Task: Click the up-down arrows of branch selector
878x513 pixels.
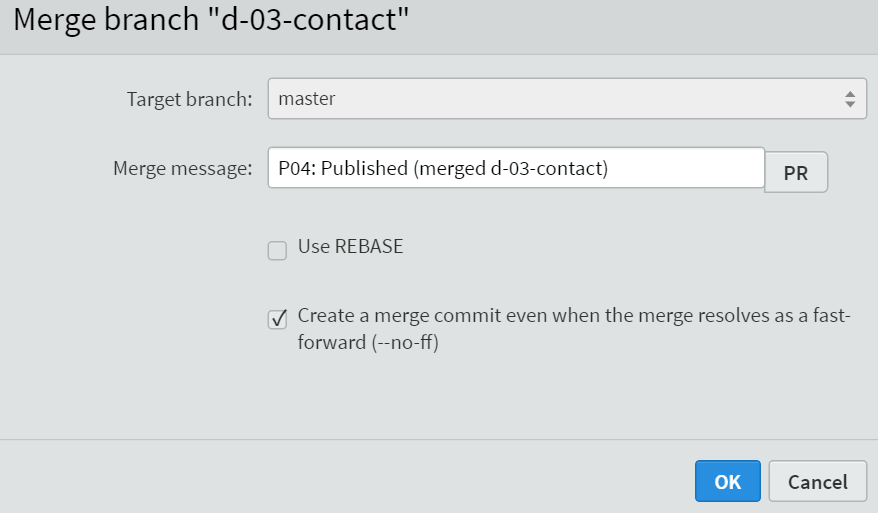Action: pyautogui.click(x=850, y=100)
